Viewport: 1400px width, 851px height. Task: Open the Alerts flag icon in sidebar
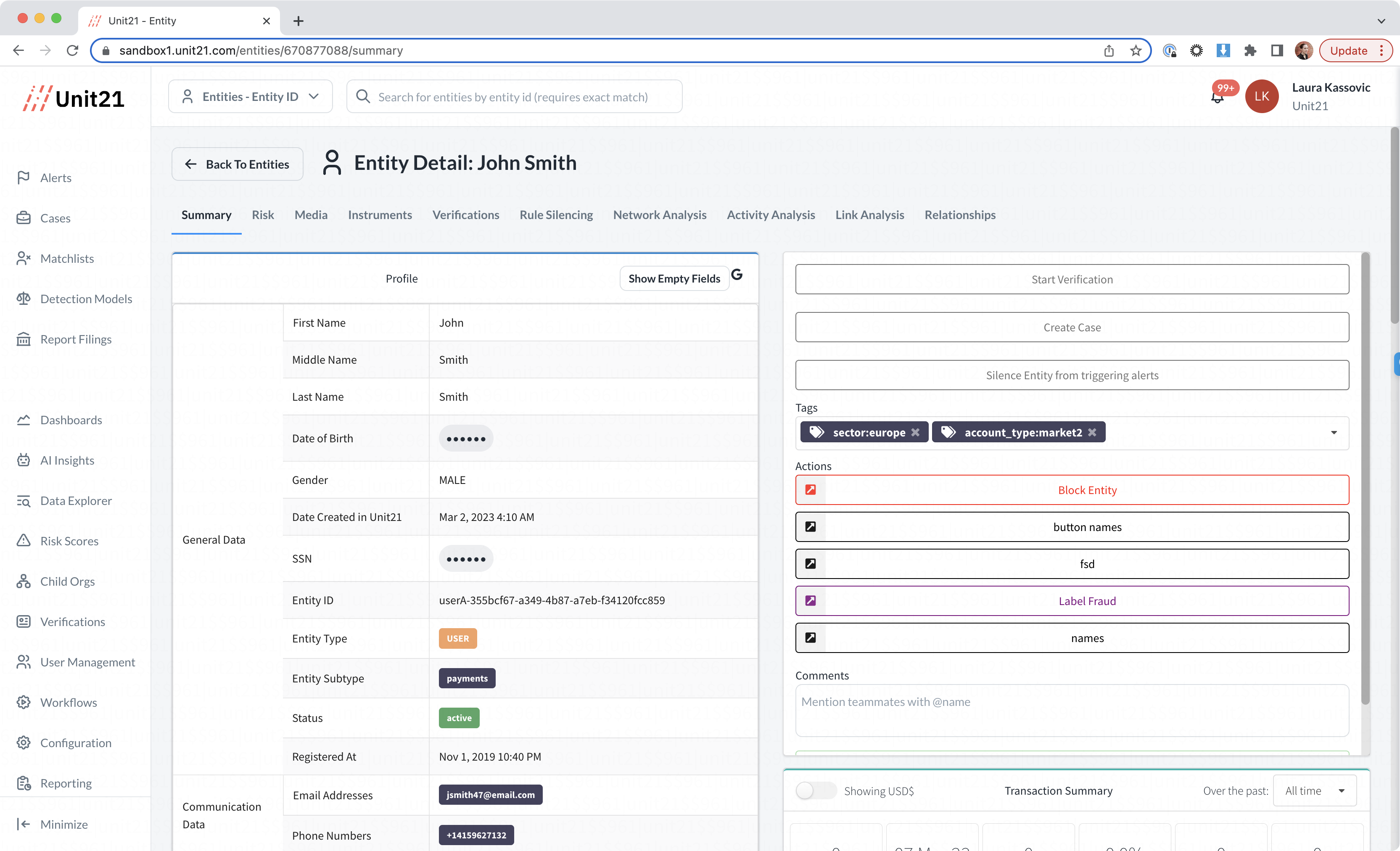coord(23,178)
